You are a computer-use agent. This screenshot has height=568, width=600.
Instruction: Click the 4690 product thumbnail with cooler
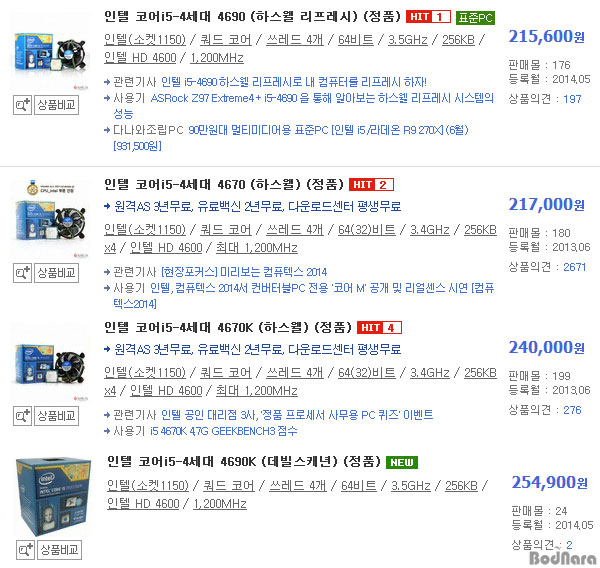point(51,52)
